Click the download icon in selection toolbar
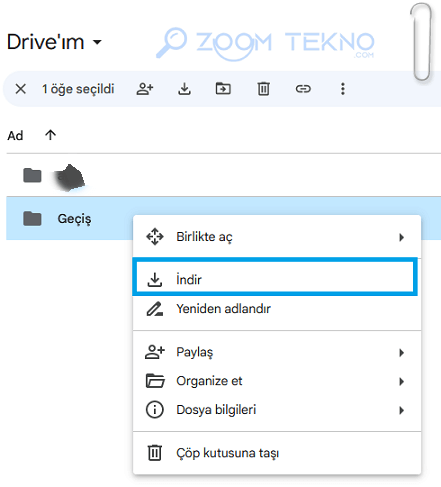The image size is (441, 487). 184,89
